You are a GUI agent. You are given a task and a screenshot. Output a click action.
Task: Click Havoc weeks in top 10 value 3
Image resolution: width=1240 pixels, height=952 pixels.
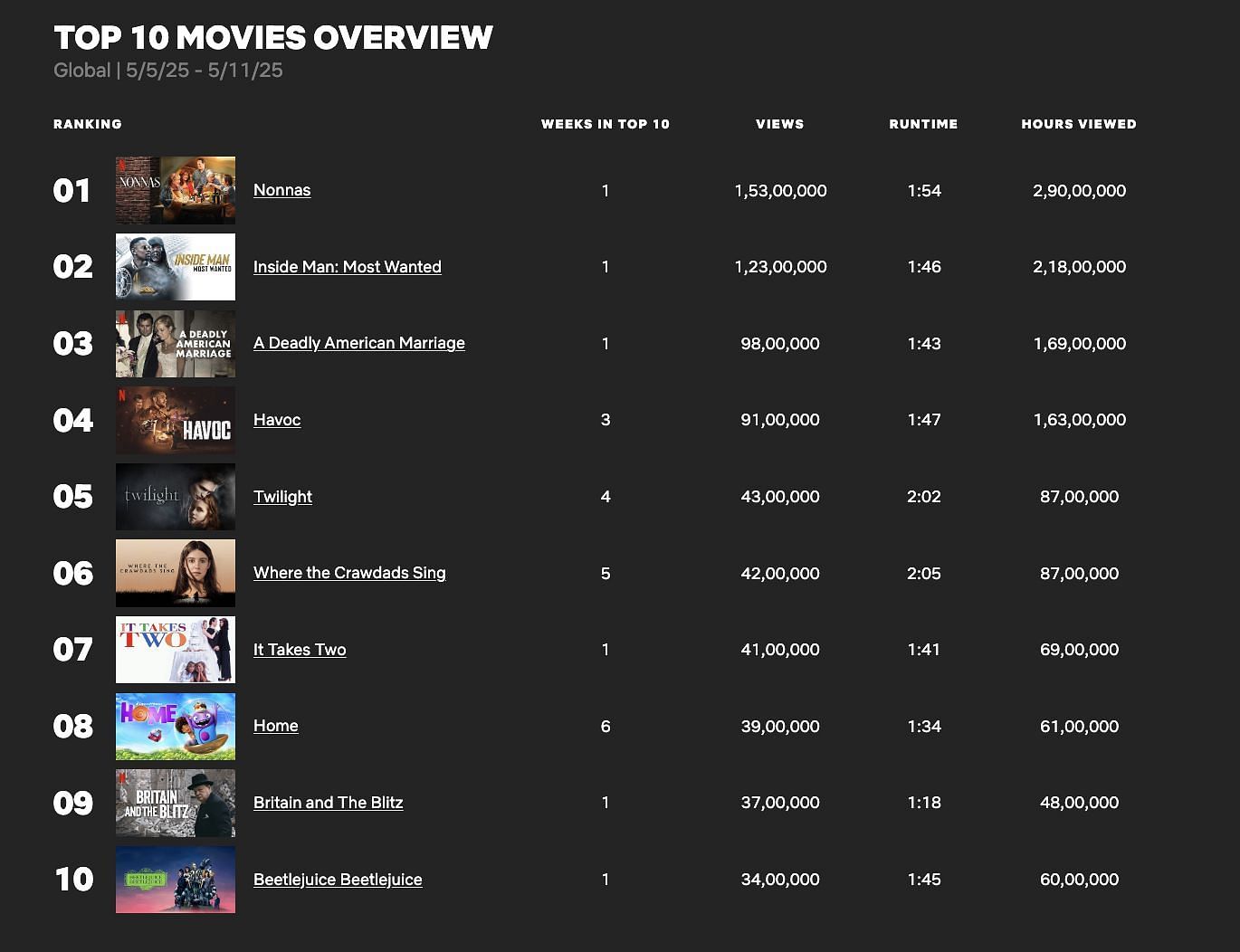coord(606,420)
